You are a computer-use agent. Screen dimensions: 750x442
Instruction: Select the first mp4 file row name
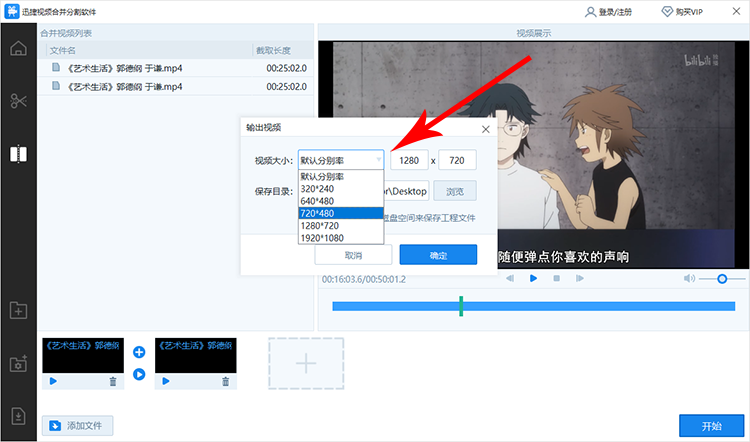coord(125,68)
